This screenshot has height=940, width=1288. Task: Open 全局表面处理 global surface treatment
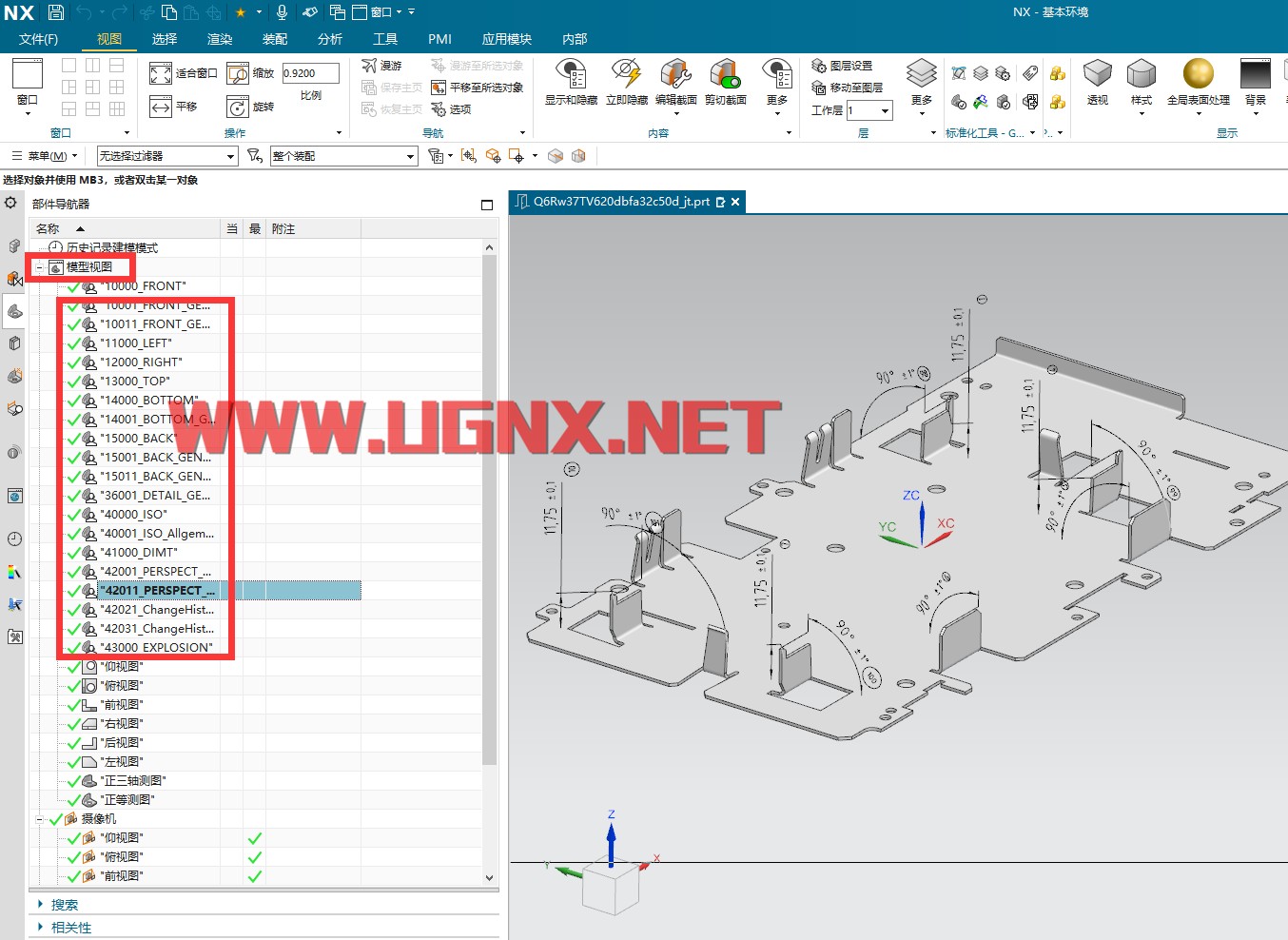click(x=1199, y=88)
